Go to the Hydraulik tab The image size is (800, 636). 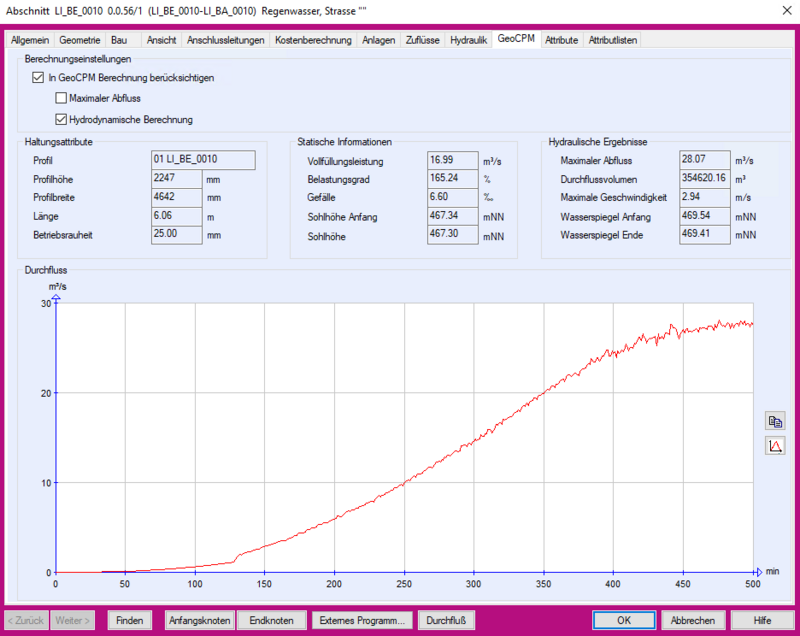point(469,40)
